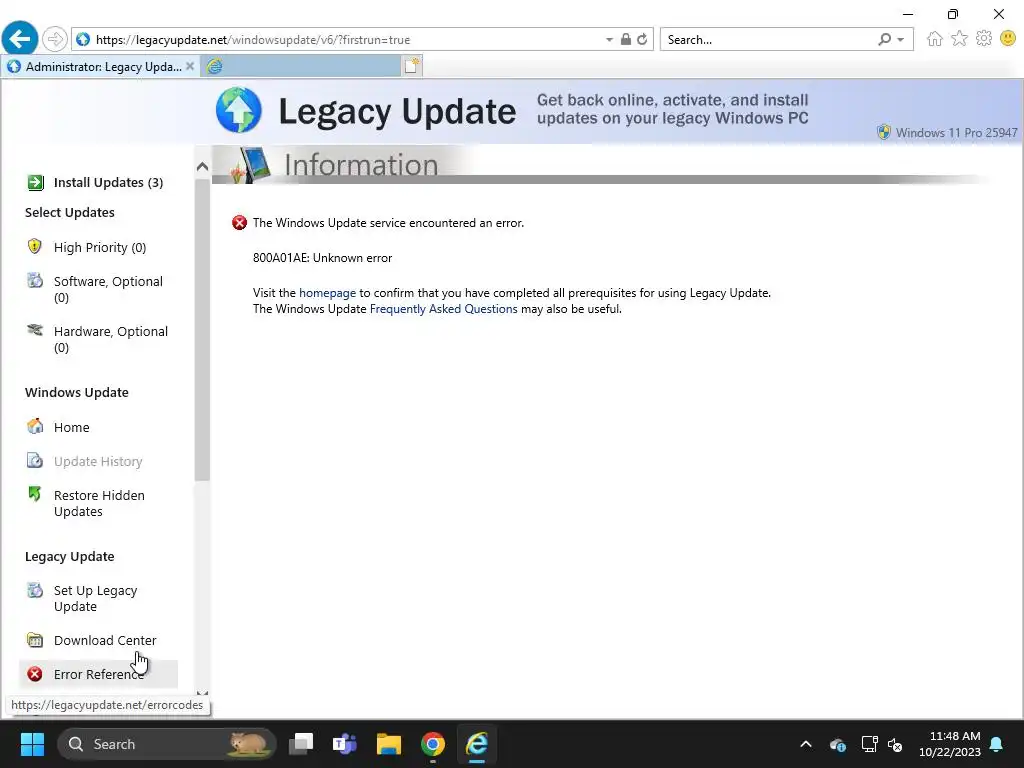Click the red Error Reference icon
Screen dimensions: 1024x768
click(35, 674)
